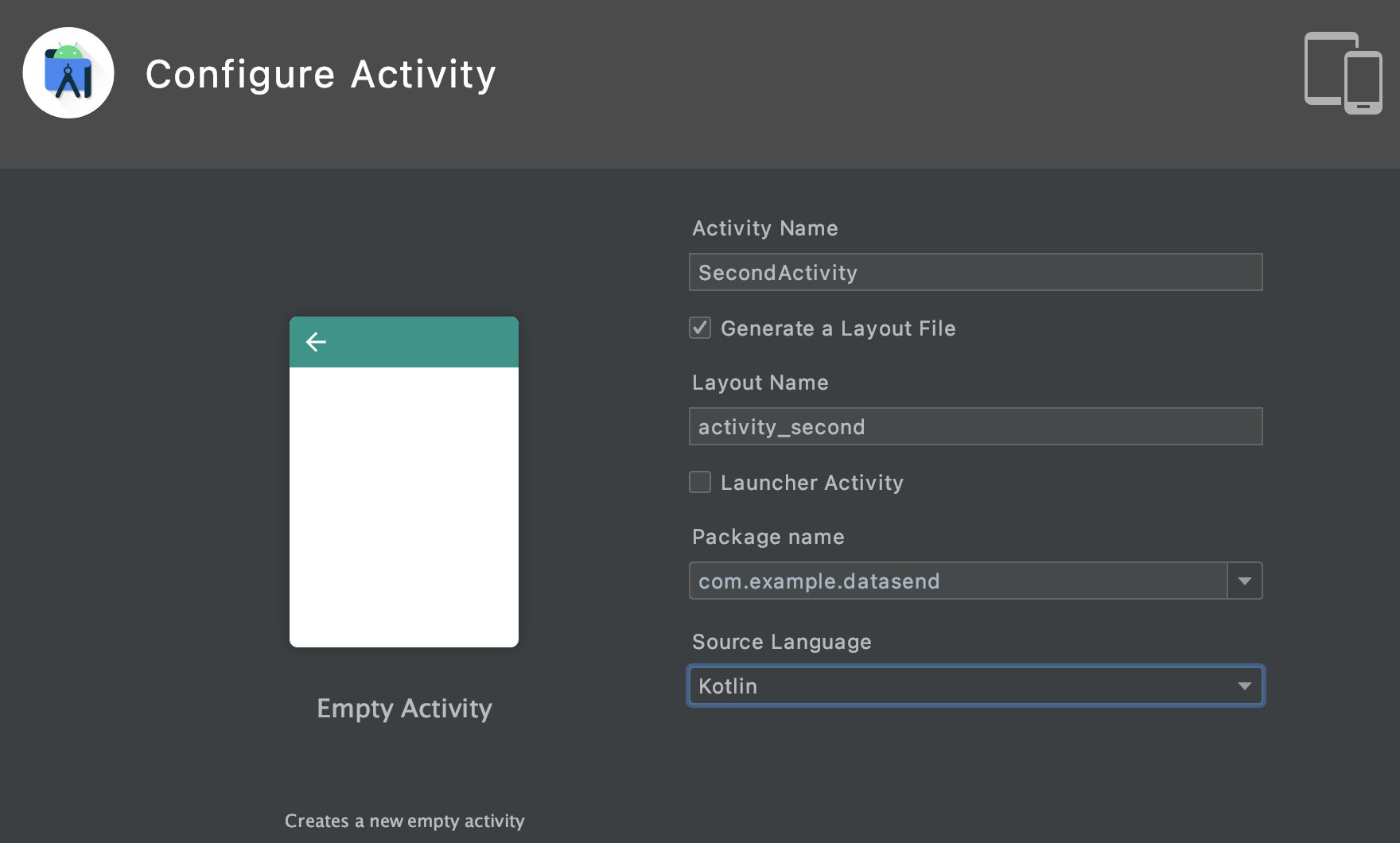Open the Source Language Kotlin dropdown
The image size is (1400, 843).
(975, 686)
